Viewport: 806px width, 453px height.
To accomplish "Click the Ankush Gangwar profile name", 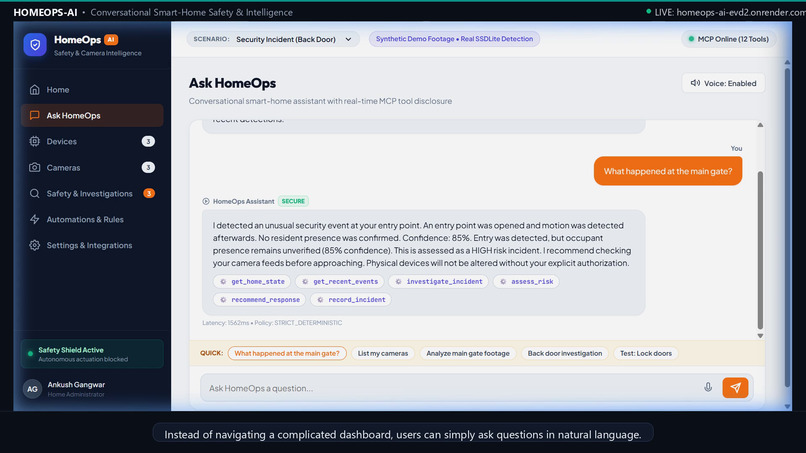I will point(76,385).
